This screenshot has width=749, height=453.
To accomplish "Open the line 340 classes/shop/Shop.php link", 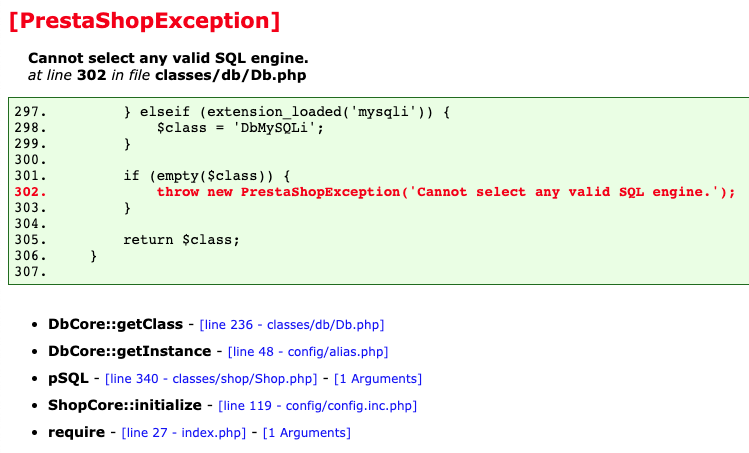I will pos(211,379).
